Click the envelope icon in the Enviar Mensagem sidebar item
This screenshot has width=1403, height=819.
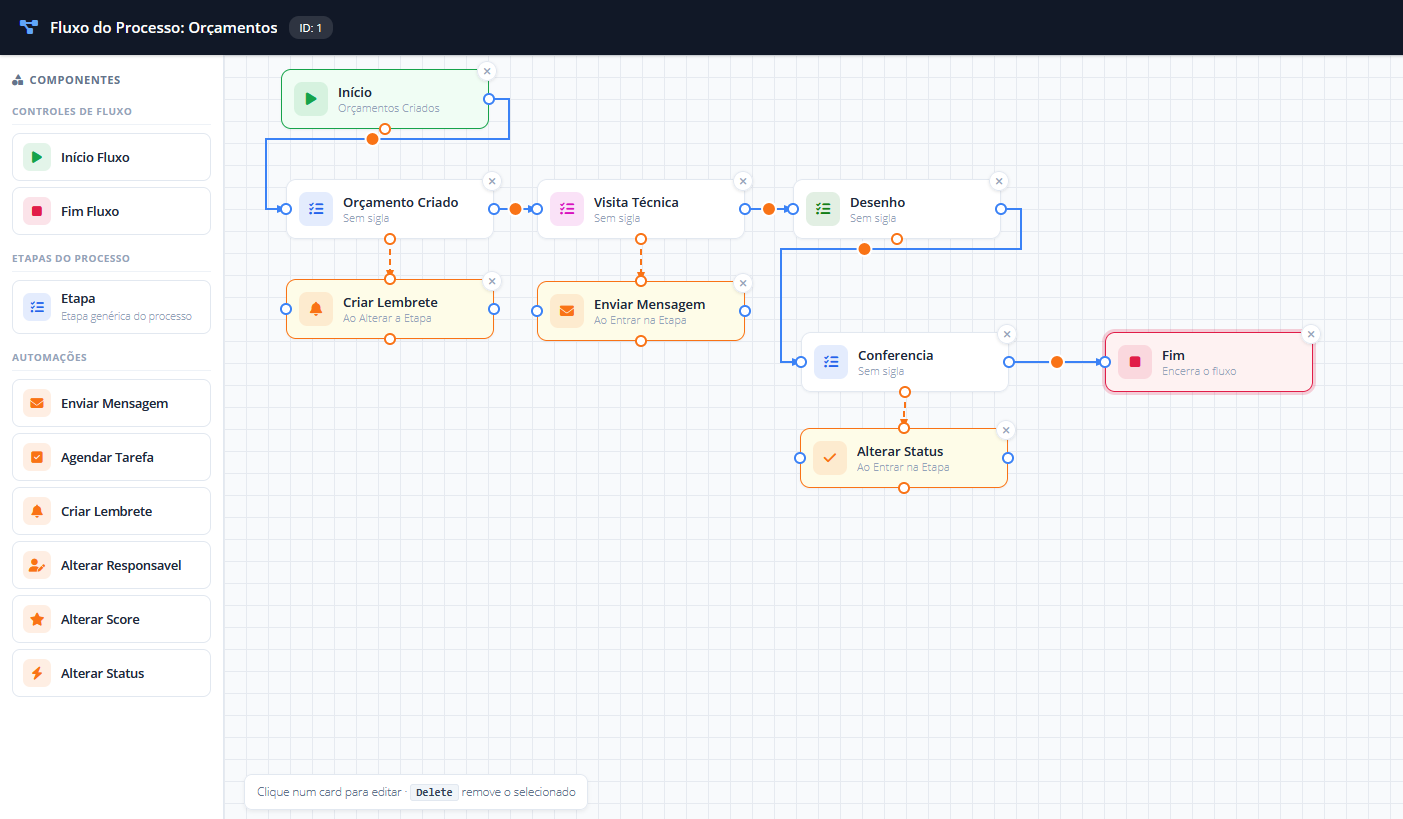click(37, 403)
